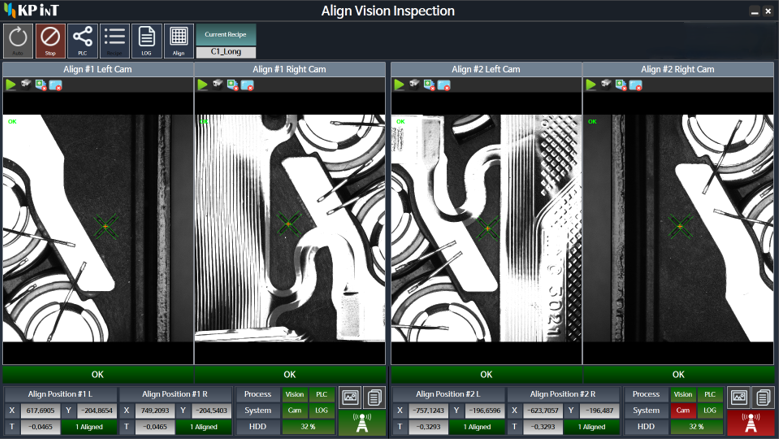Click the Align #2 Right Cam header

(678, 70)
